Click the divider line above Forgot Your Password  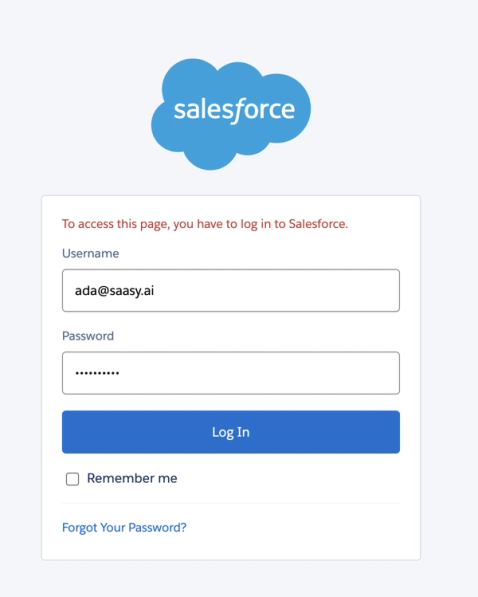[231, 503]
